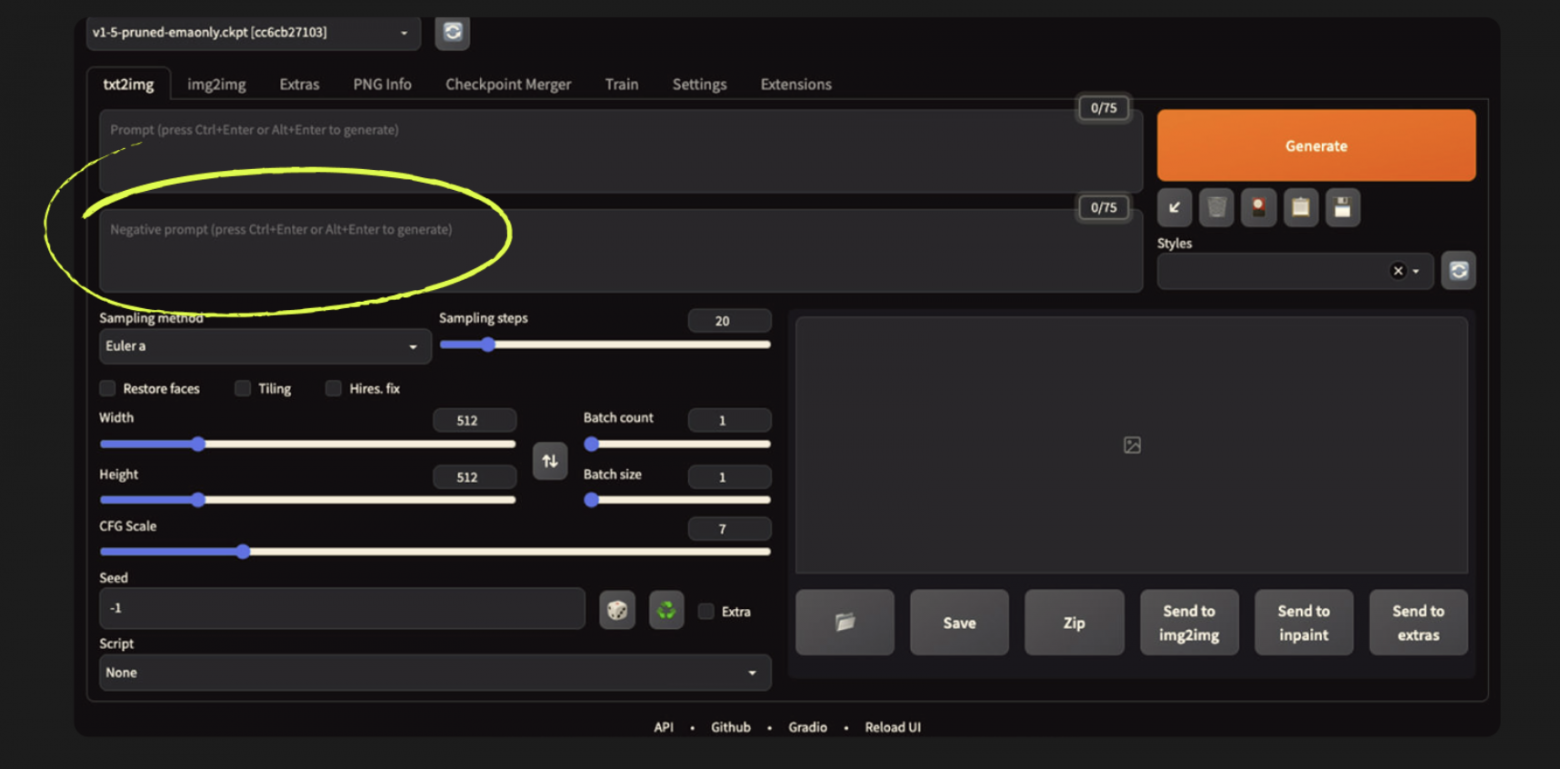Click the folder icon under the image preview
The image size is (1560, 769).
(844, 622)
